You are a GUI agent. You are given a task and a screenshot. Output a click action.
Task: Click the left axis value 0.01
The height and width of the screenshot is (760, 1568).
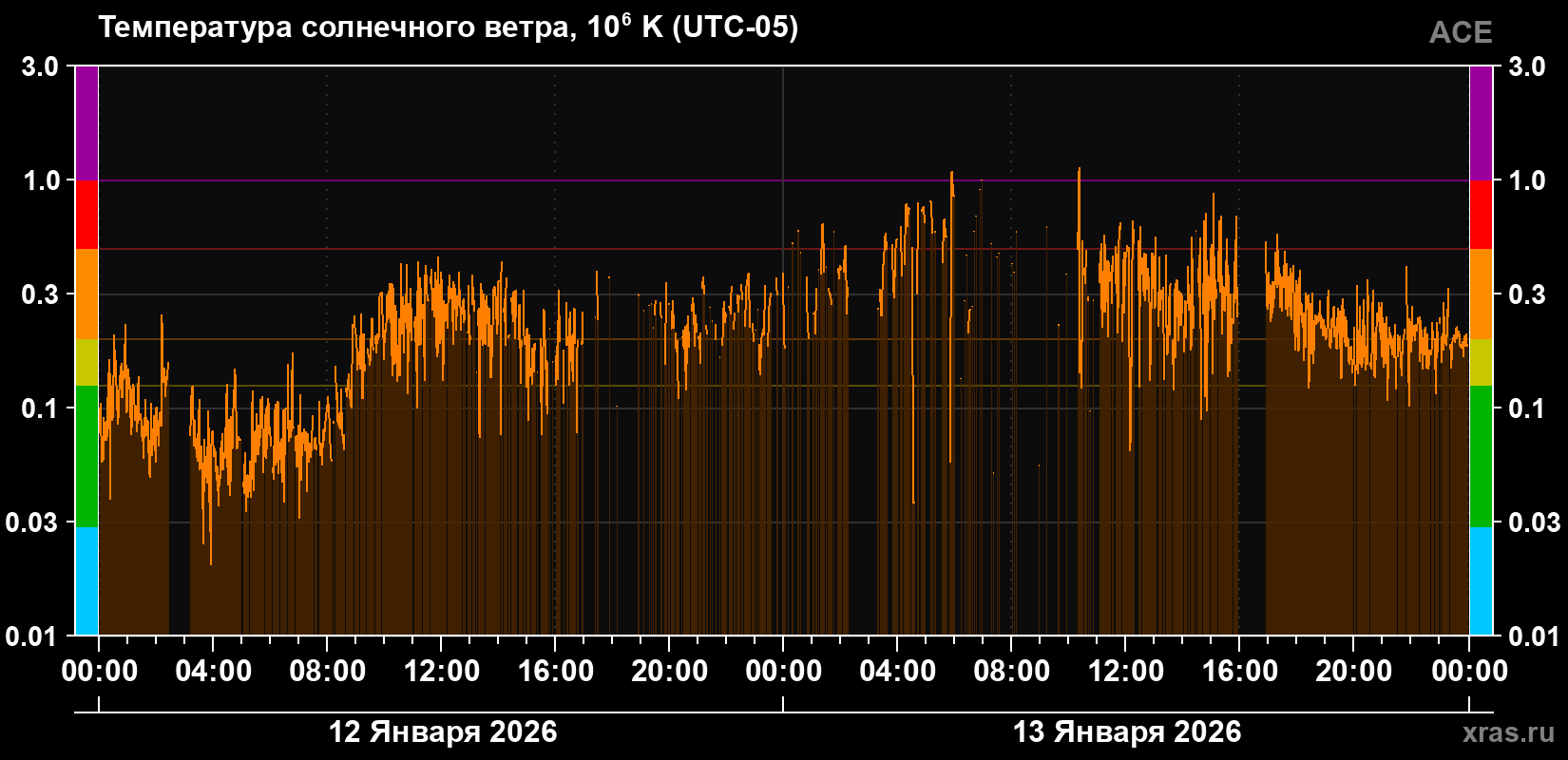point(32,636)
